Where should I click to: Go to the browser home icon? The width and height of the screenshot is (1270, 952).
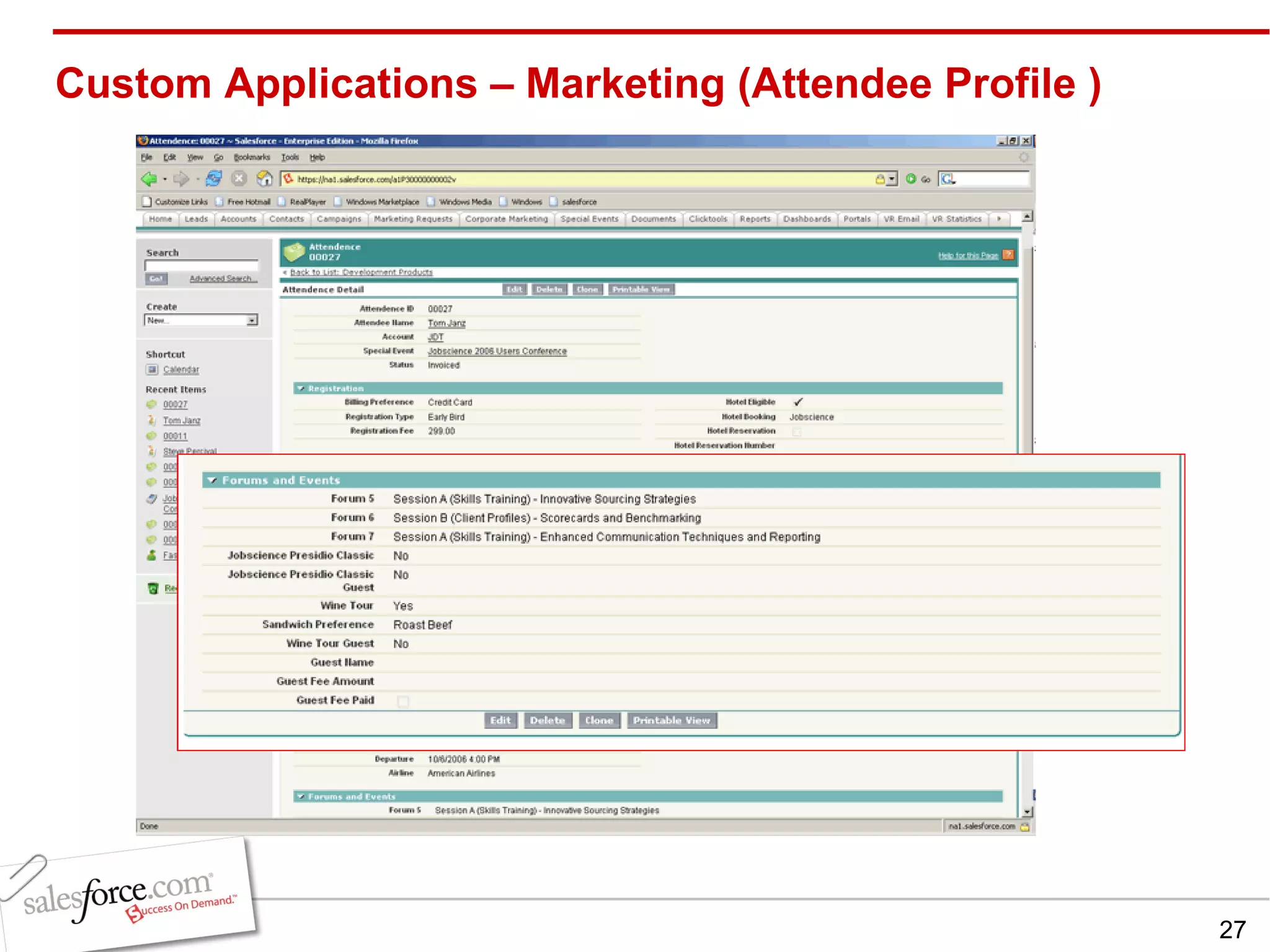point(265,178)
